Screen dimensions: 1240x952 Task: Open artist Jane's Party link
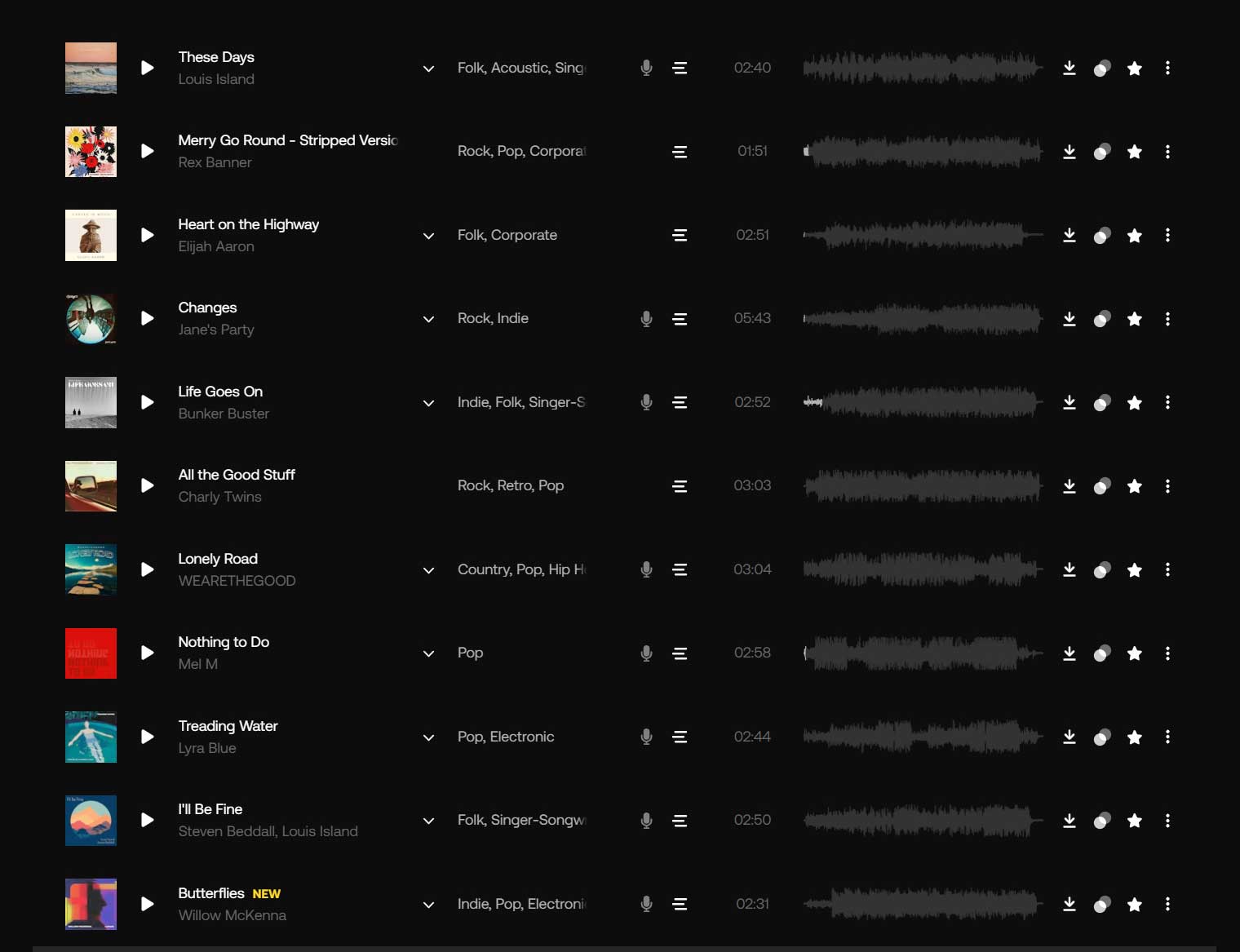[216, 330]
